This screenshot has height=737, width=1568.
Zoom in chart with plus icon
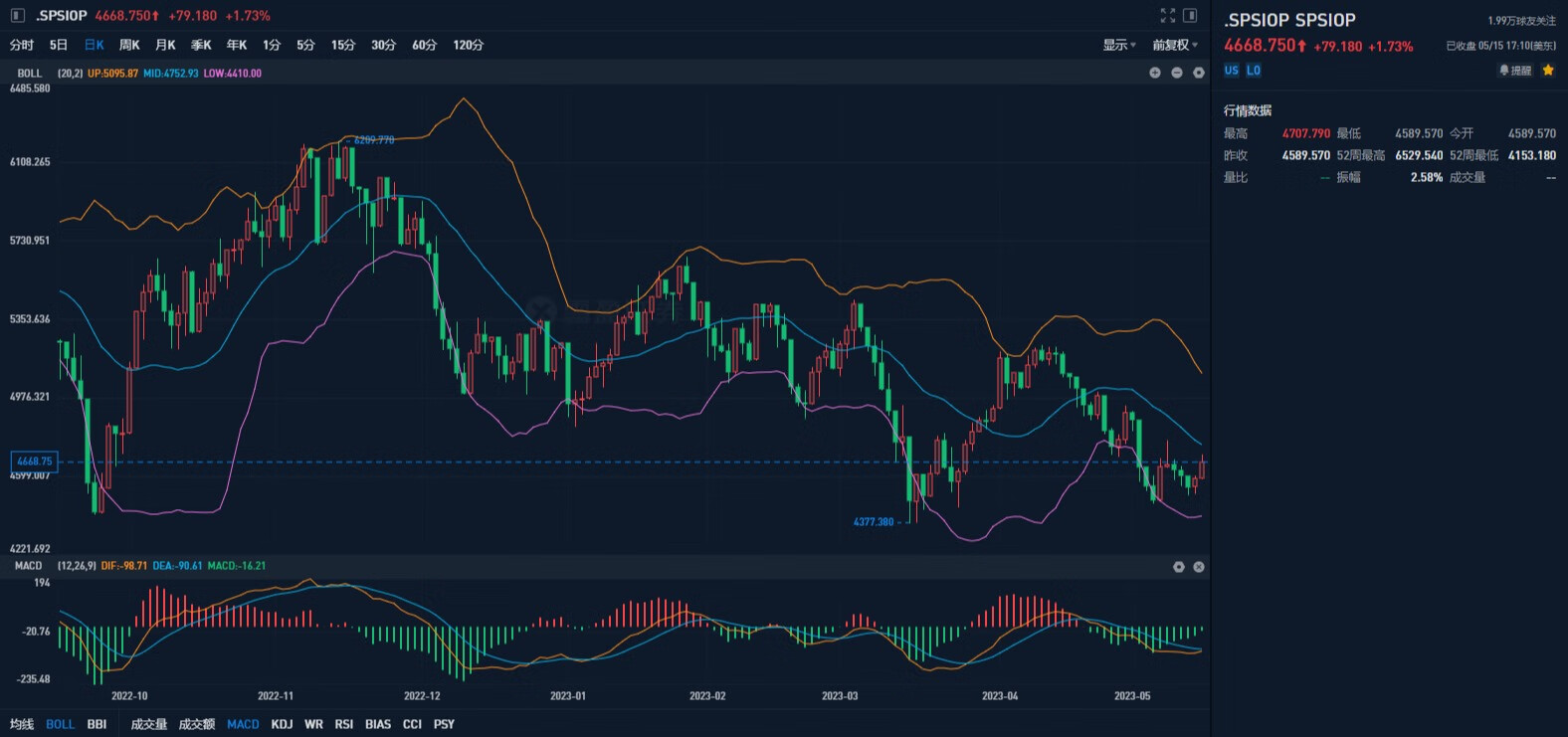click(1155, 73)
